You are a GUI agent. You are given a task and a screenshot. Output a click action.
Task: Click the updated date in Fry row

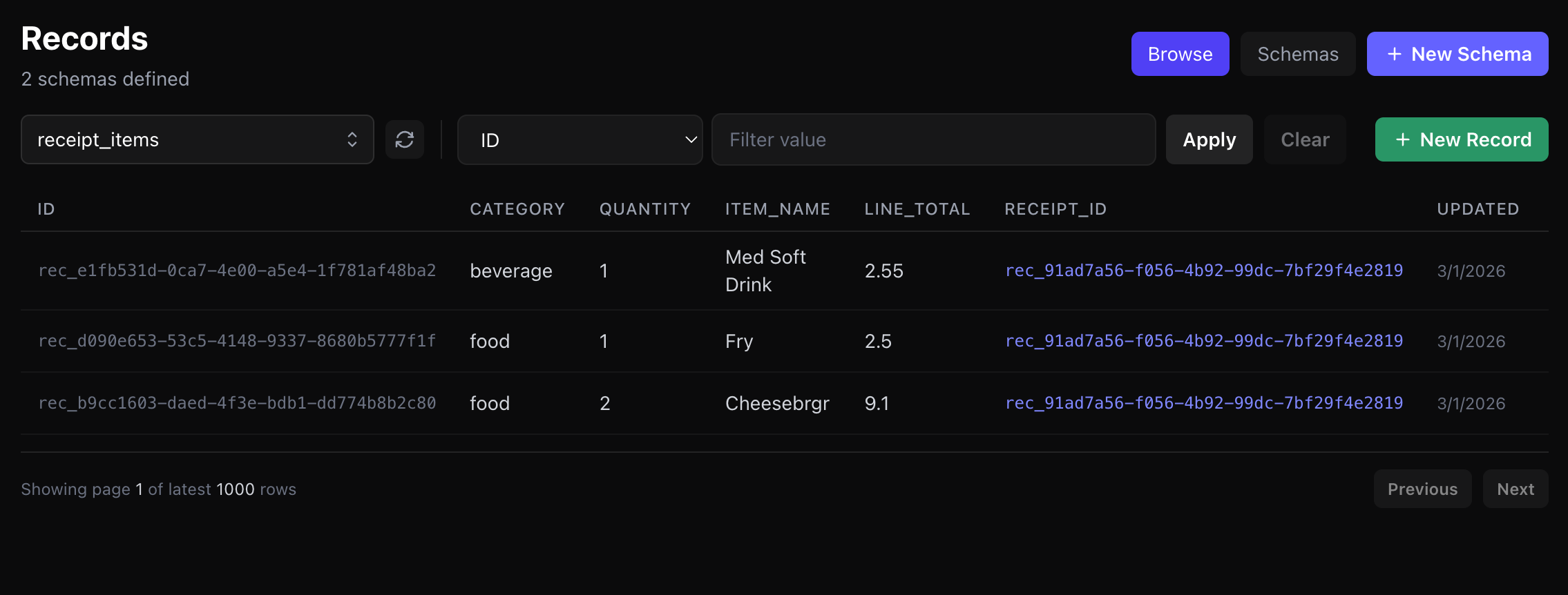[x=1471, y=341]
